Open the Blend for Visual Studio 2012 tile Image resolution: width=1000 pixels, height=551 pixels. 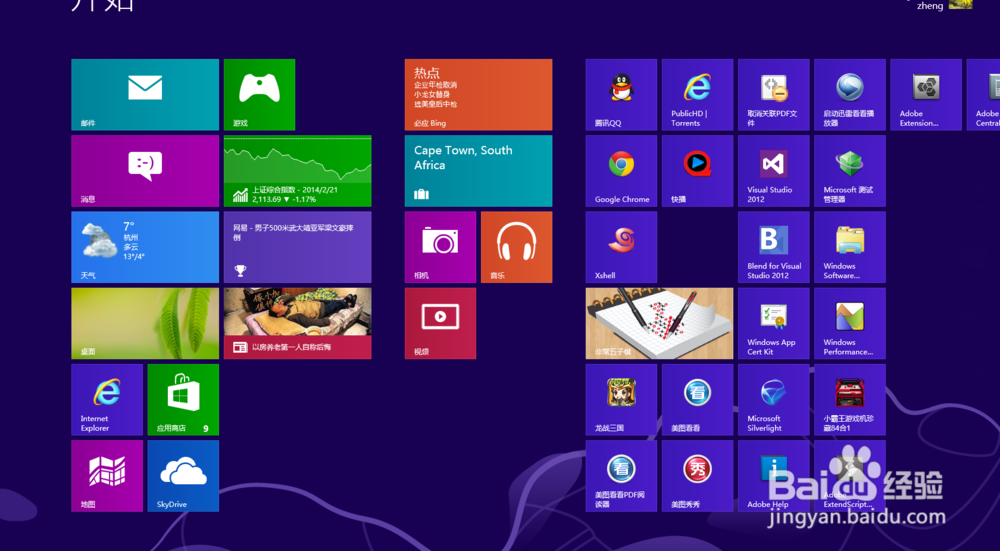coord(774,247)
